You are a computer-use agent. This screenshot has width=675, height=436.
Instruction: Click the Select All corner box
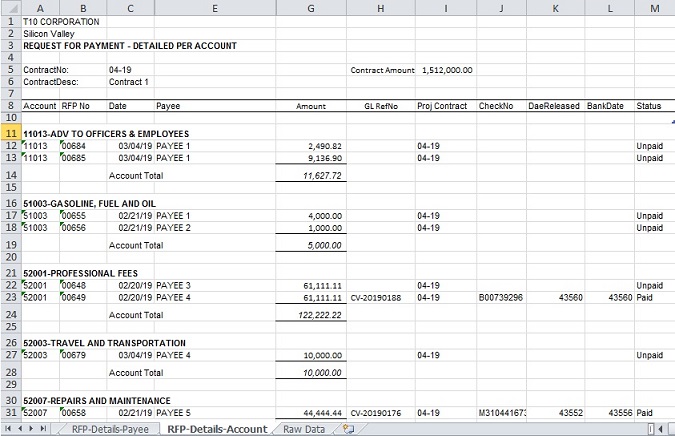9,7
